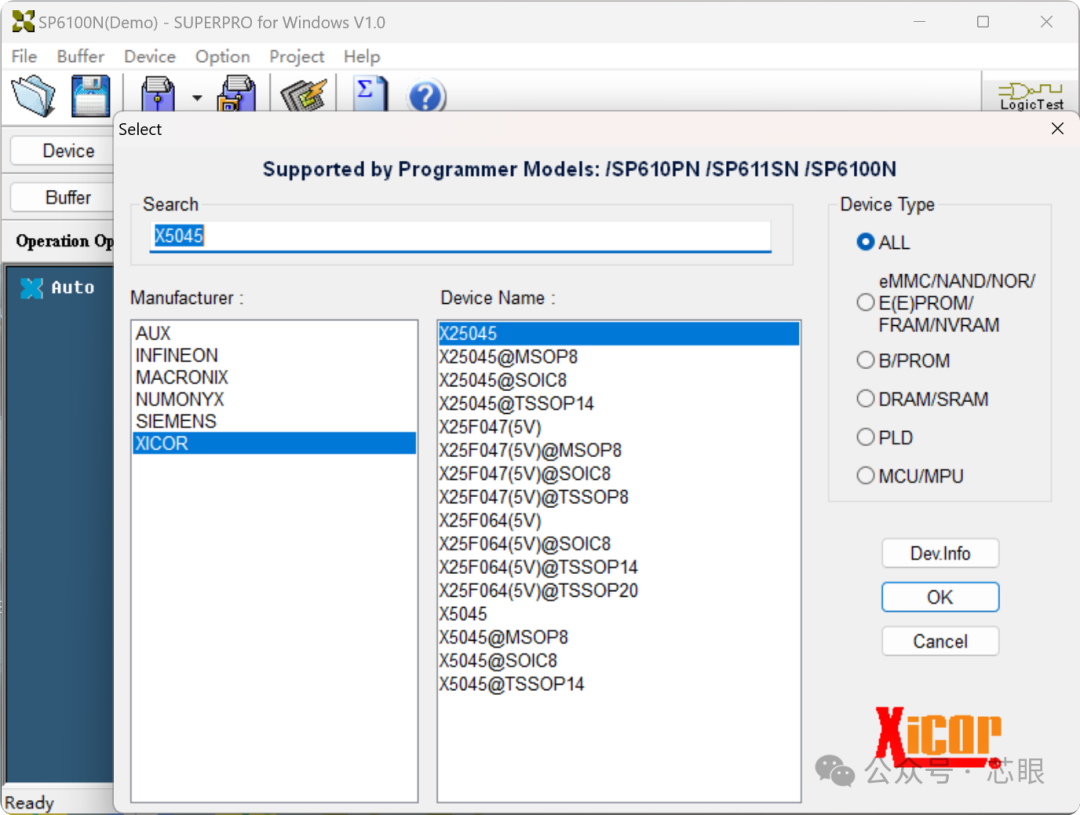Image resolution: width=1080 pixels, height=815 pixels.
Task: Click the Search input field
Action: click(460, 236)
